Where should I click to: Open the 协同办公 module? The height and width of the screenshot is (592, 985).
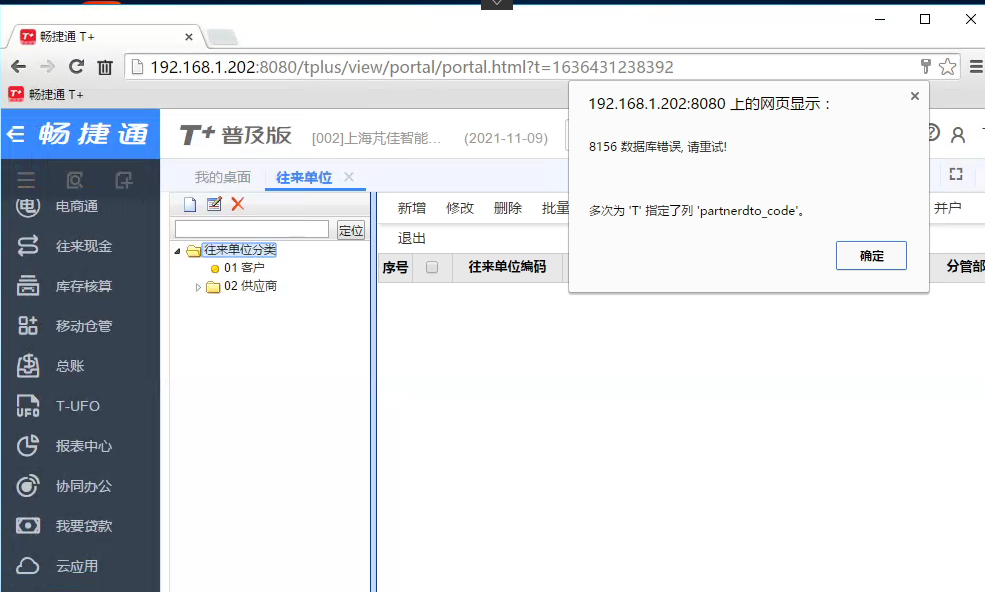point(84,486)
